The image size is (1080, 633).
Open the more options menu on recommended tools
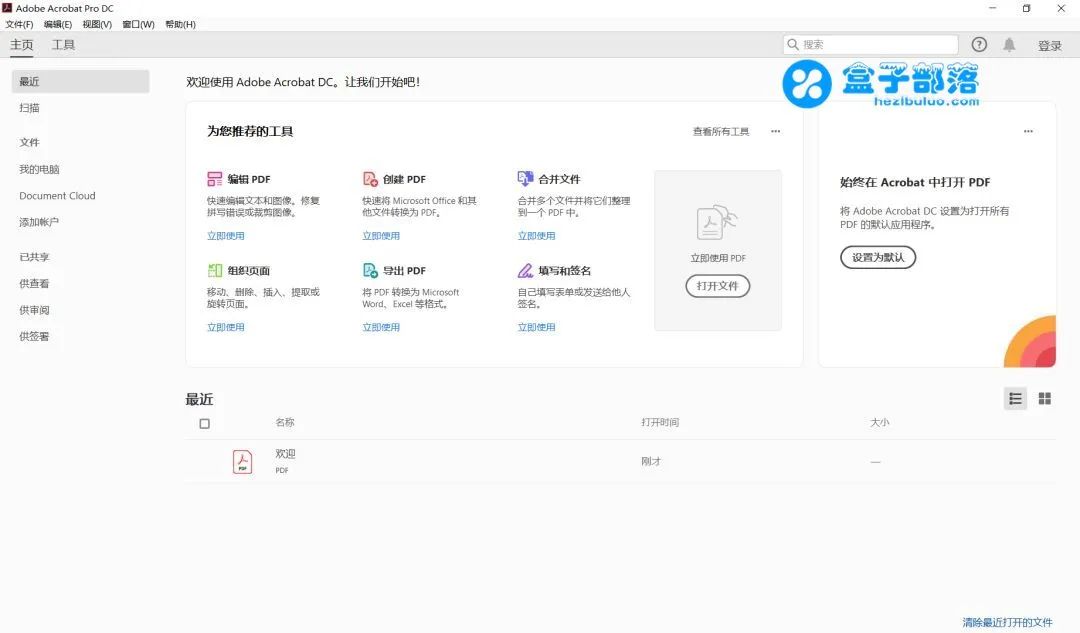pyautogui.click(x=776, y=130)
